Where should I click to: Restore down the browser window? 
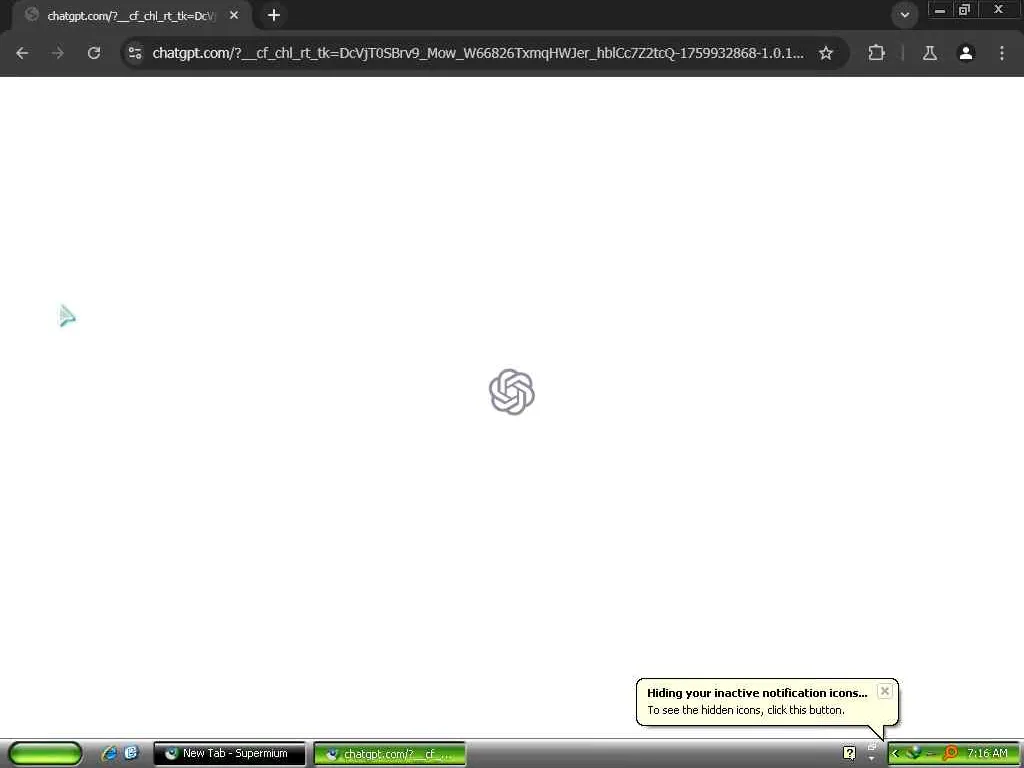(x=965, y=10)
